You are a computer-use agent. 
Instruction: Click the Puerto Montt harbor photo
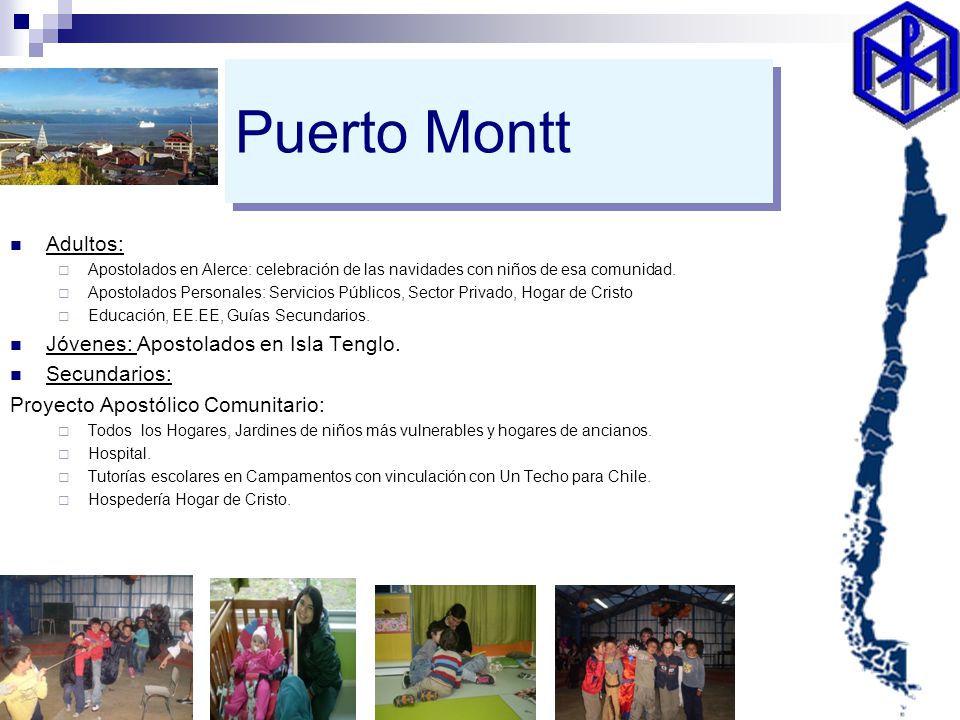coord(108,126)
